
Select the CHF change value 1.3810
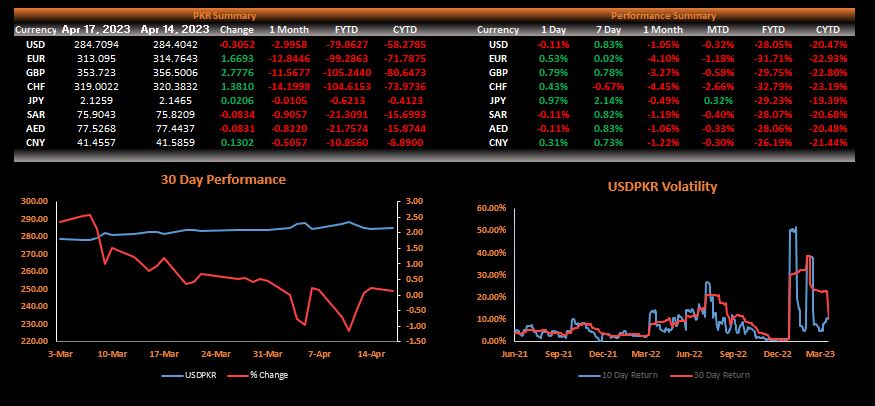pos(237,86)
